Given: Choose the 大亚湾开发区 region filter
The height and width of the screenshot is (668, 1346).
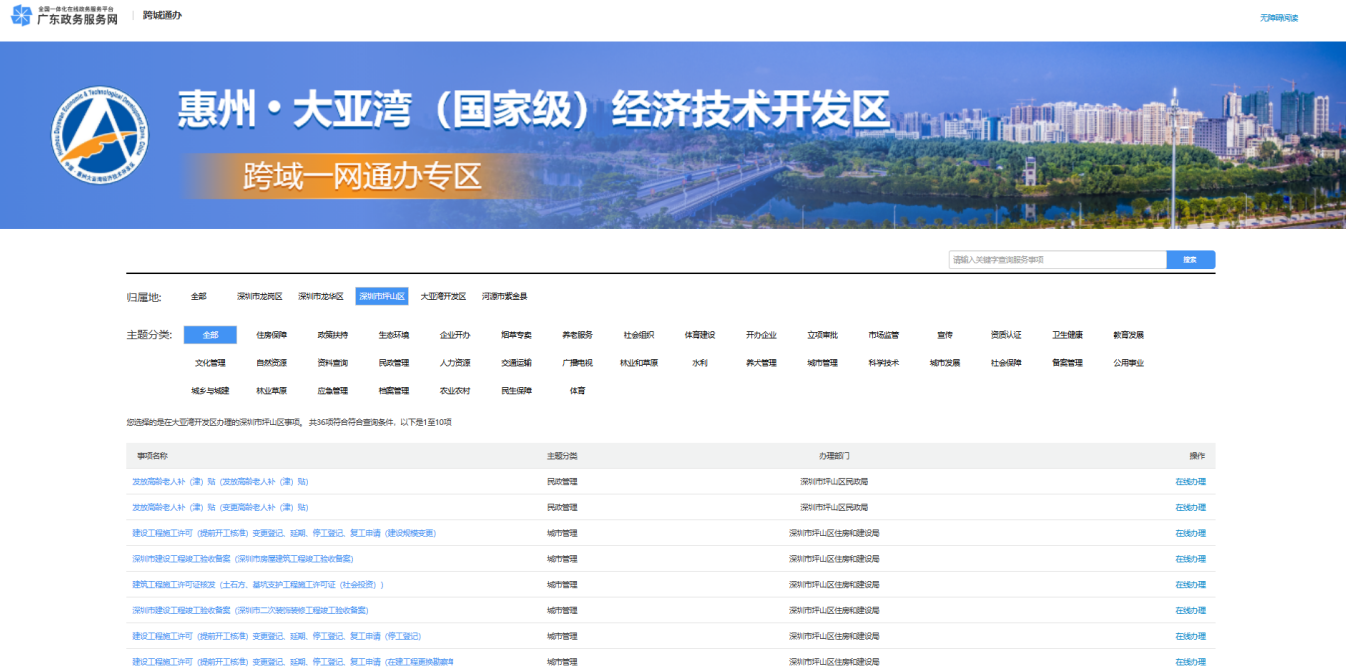Looking at the screenshot, I should coord(443,297).
